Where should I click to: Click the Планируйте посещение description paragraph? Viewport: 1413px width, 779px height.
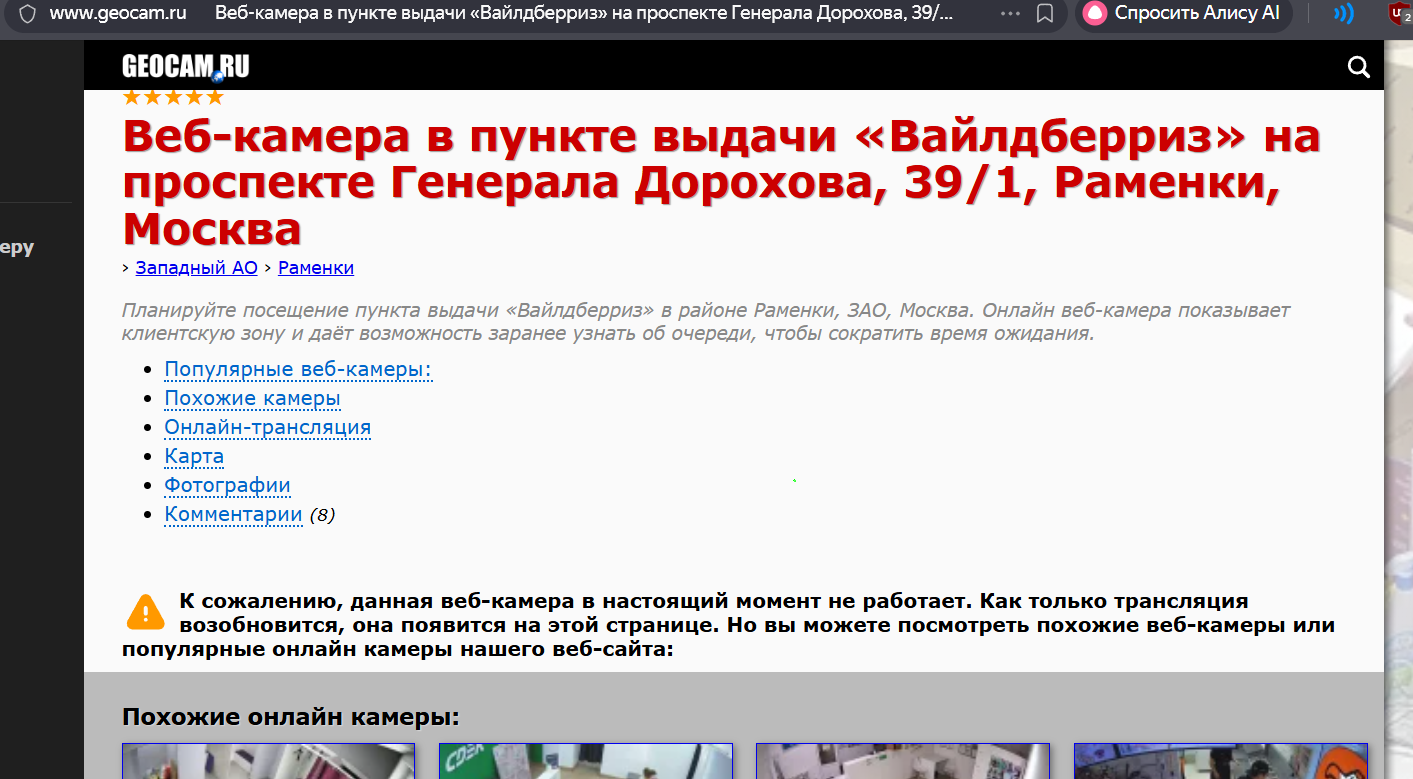click(x=706, y=322)
